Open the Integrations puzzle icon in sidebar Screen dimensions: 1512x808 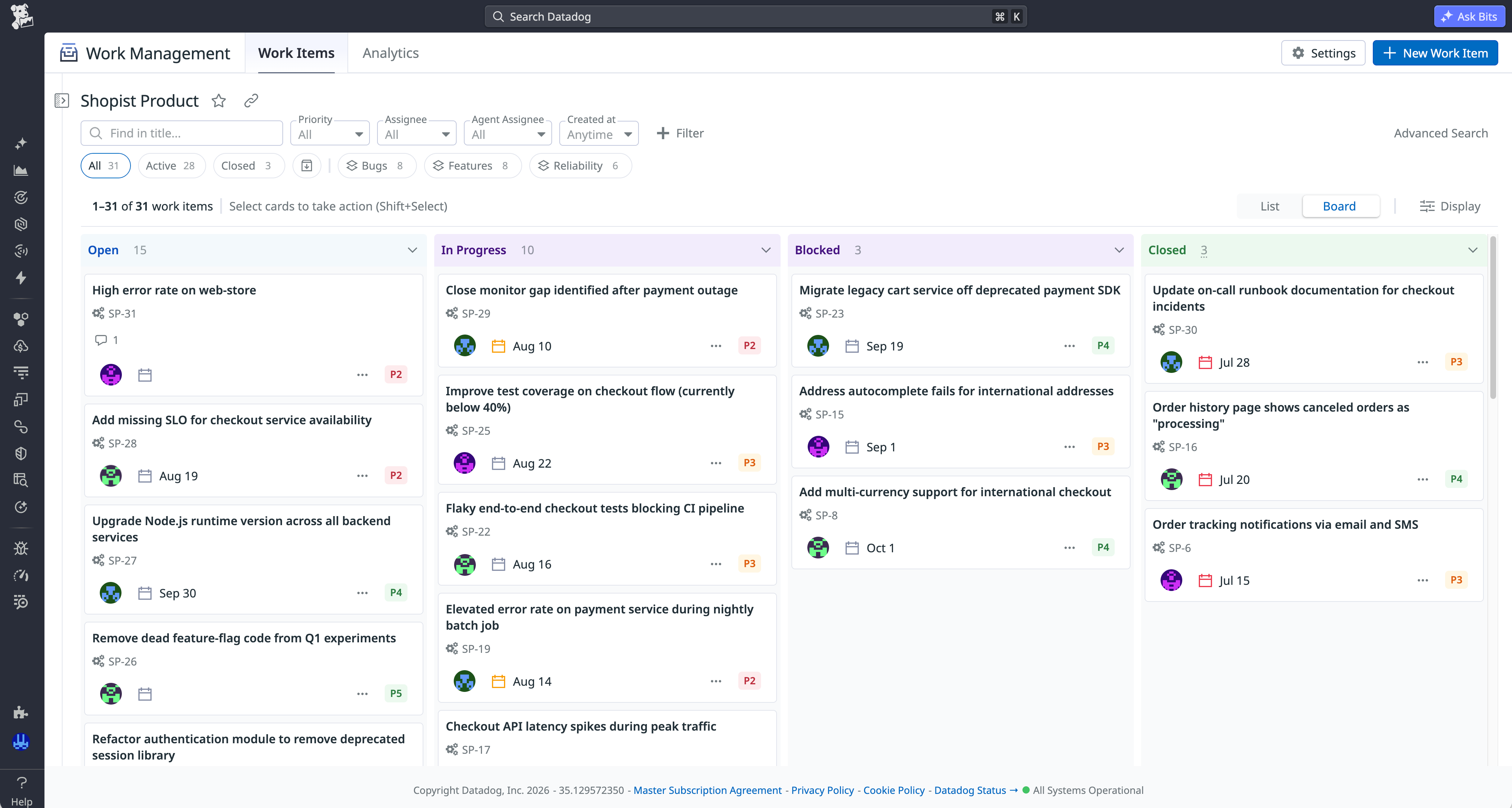click(21, 712)
